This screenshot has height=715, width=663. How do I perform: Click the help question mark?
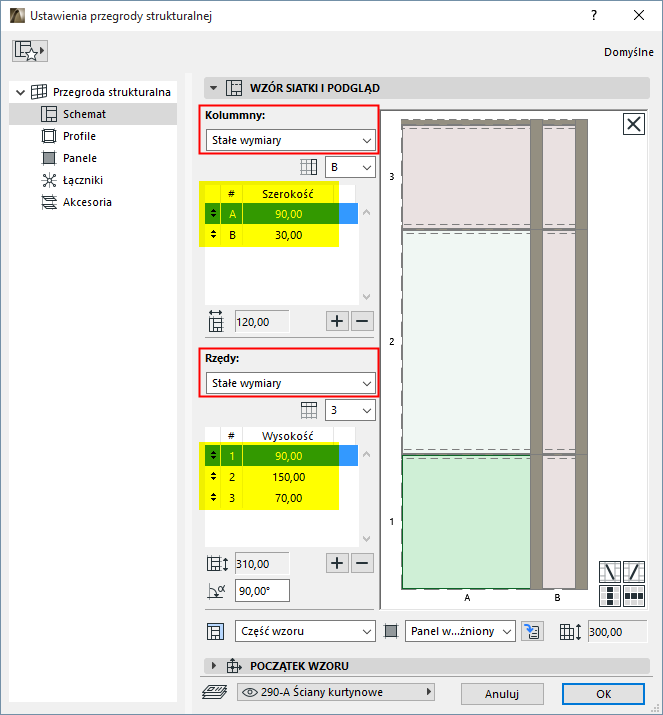(x=594, y=16)
